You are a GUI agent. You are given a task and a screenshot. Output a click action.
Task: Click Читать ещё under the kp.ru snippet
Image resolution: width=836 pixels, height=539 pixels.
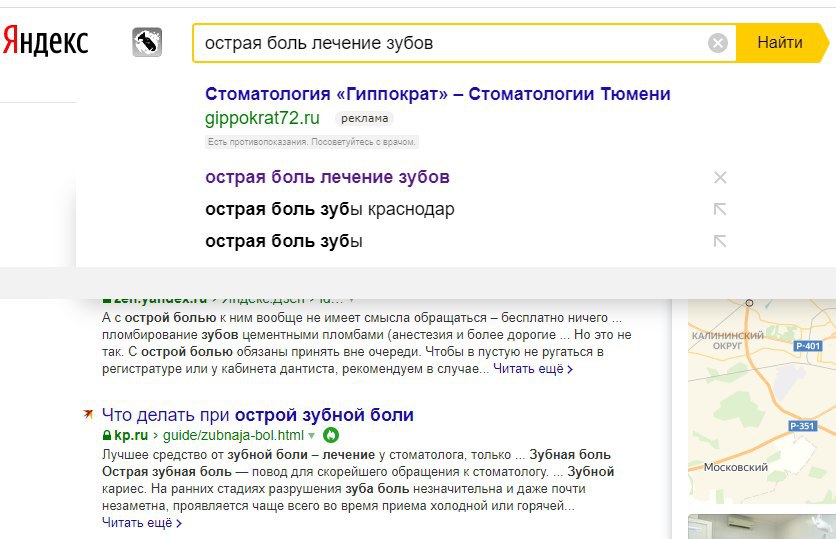pos(142,523)
